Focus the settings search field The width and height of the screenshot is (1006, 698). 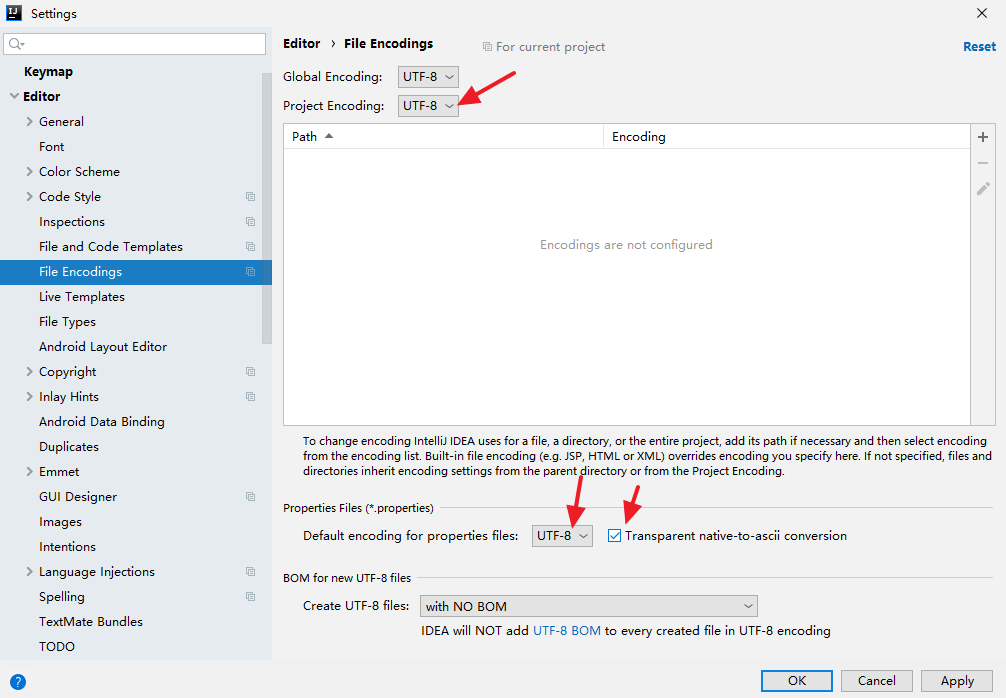tap(135, 44)
